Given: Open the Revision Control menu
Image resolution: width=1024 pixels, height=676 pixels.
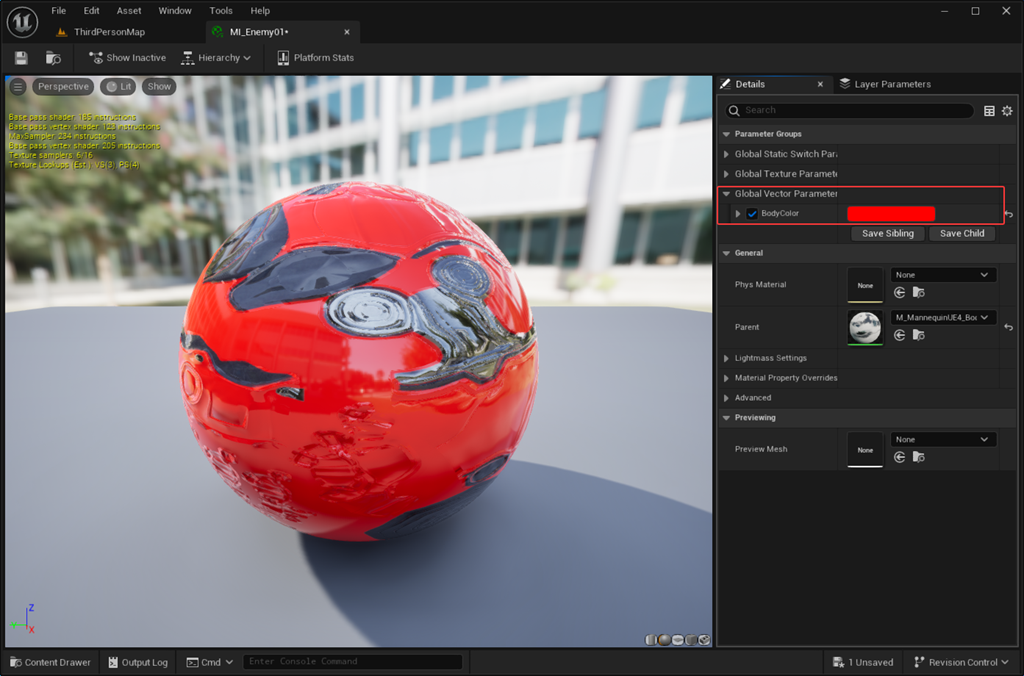Looking at the screenshot, I should click(961, 662).
